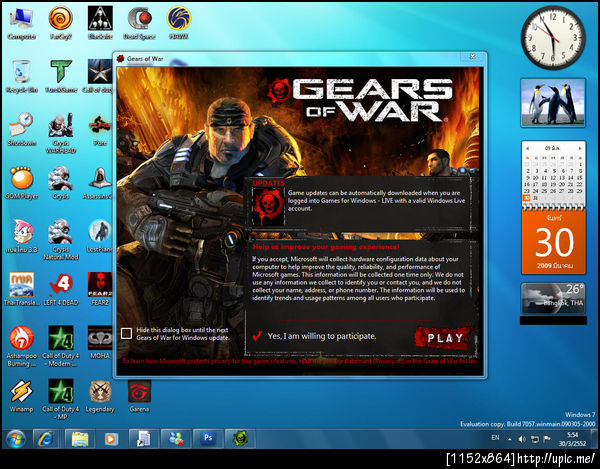This screenshot has height=469, width=600.
Task: Open the Lost Planet shortcut
Action: (99, 236)
